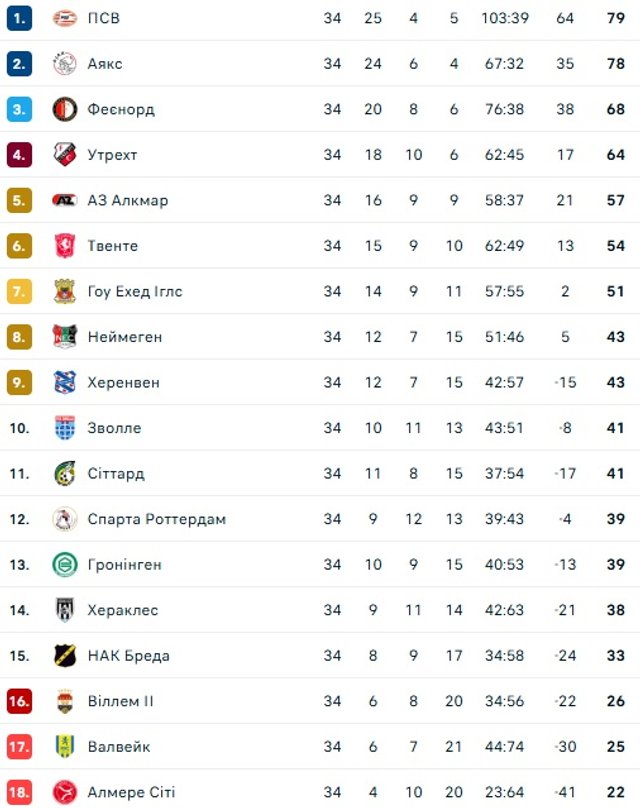Click the Heerenveen club crest
The image size is (640, 808).
[x=65, y=382]
